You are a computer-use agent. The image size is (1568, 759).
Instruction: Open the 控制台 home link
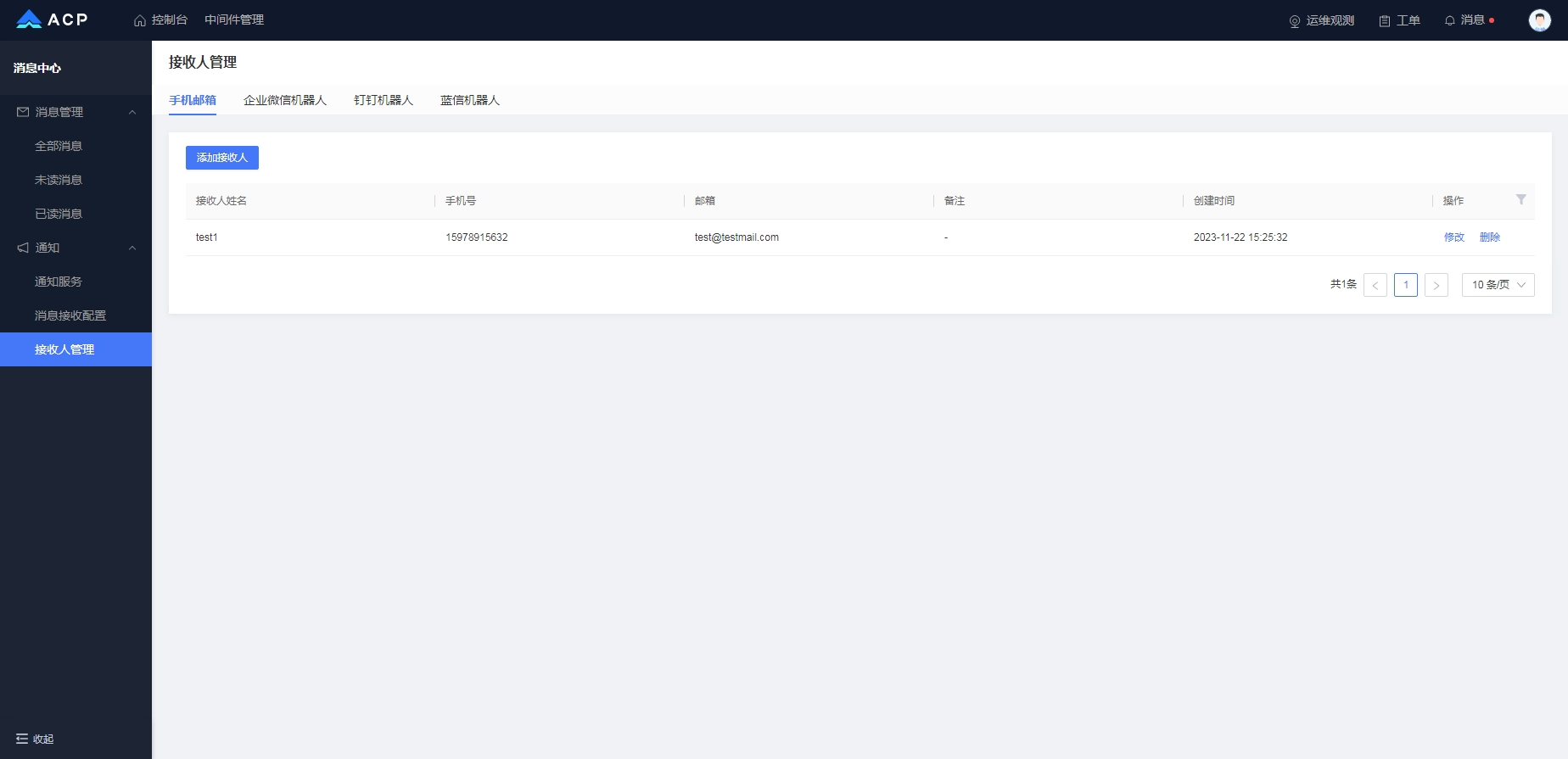coord(161,20)
